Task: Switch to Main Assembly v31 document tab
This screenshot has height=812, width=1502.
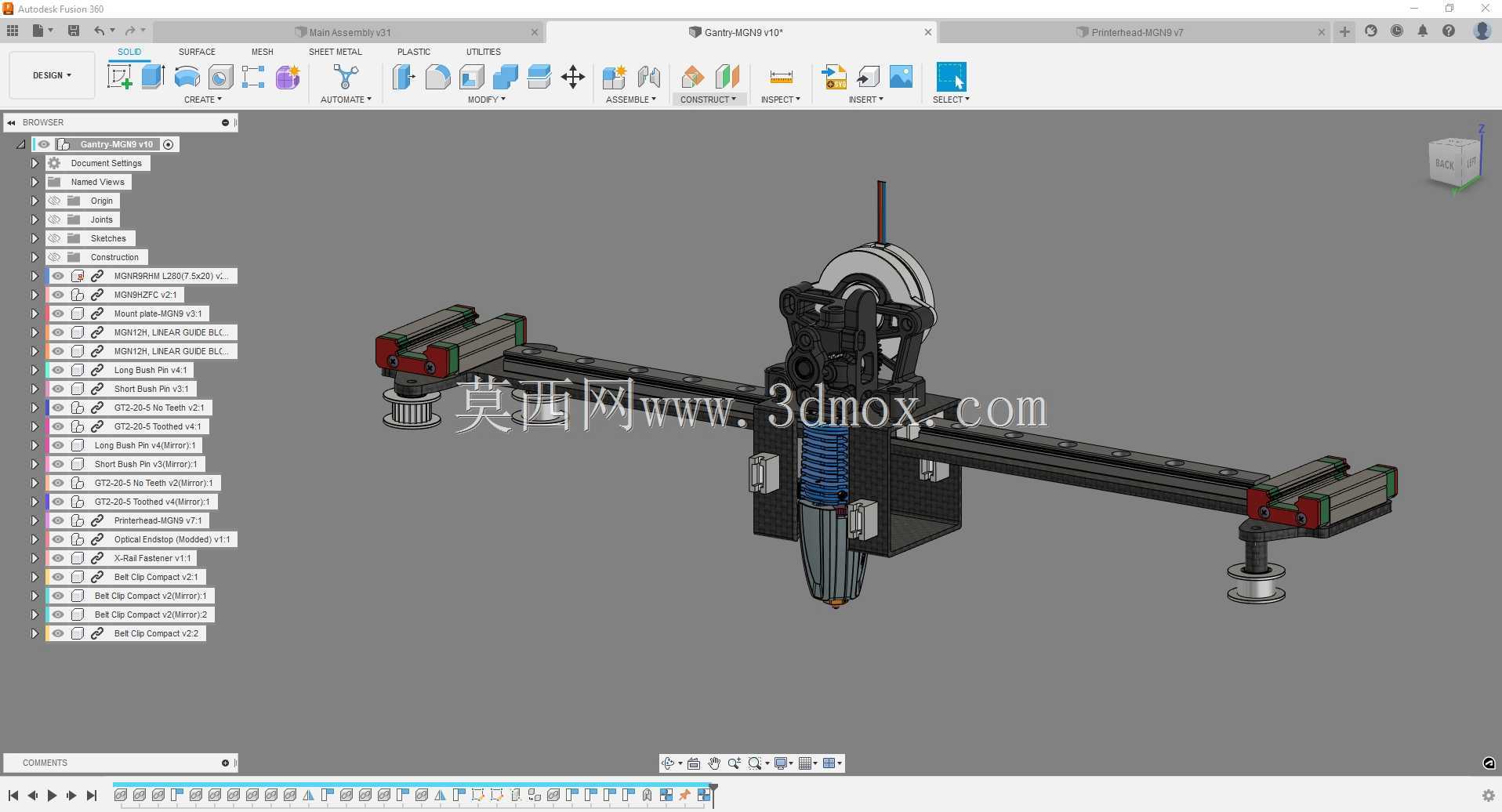Action: [349, 32]
